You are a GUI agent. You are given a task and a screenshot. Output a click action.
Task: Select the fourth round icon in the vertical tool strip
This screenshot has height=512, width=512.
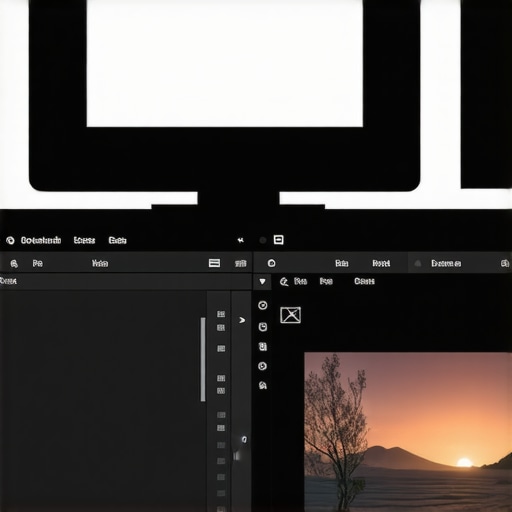pyautogui.click(x=263, y=366)
